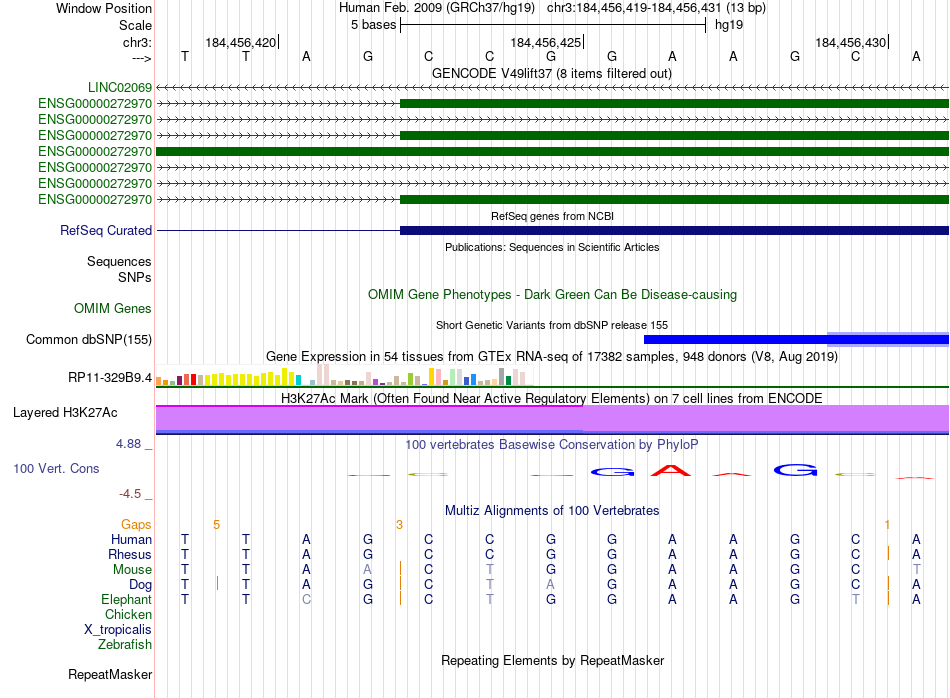Click the red A in PhyloP logo
This screenshot has width=950, height=698.
pyautogui.click(x=671, y=470)
